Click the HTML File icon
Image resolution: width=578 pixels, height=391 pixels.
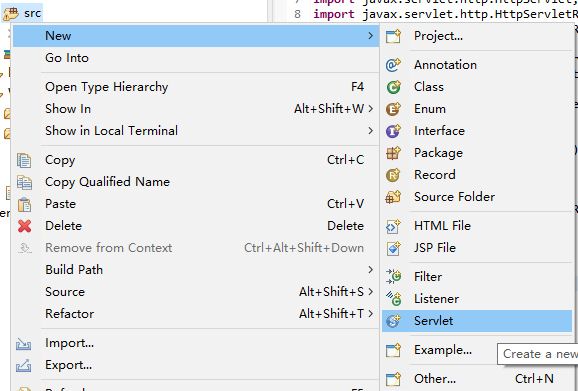393,226
